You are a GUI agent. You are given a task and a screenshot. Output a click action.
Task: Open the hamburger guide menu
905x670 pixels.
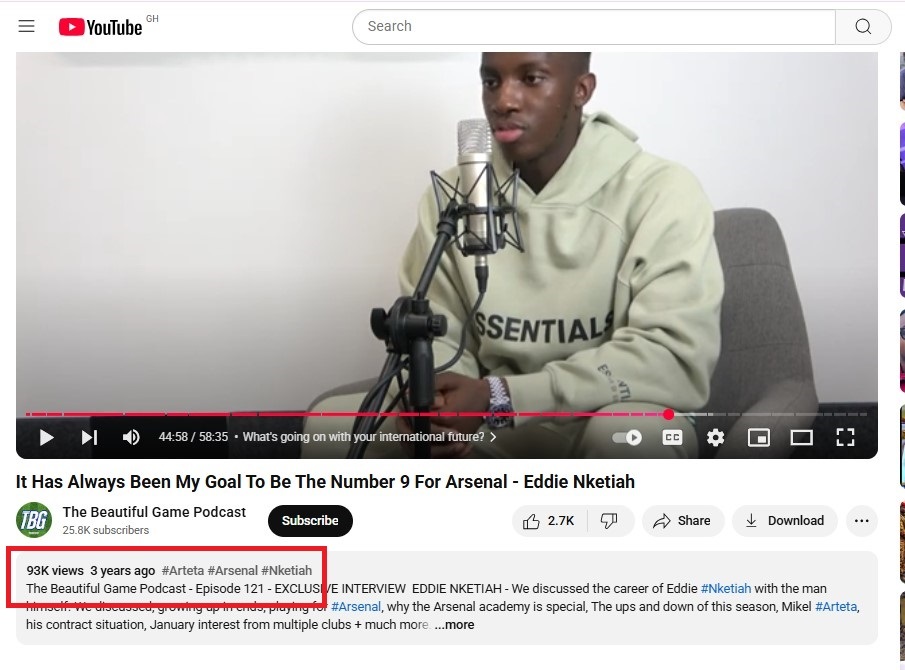27,27
